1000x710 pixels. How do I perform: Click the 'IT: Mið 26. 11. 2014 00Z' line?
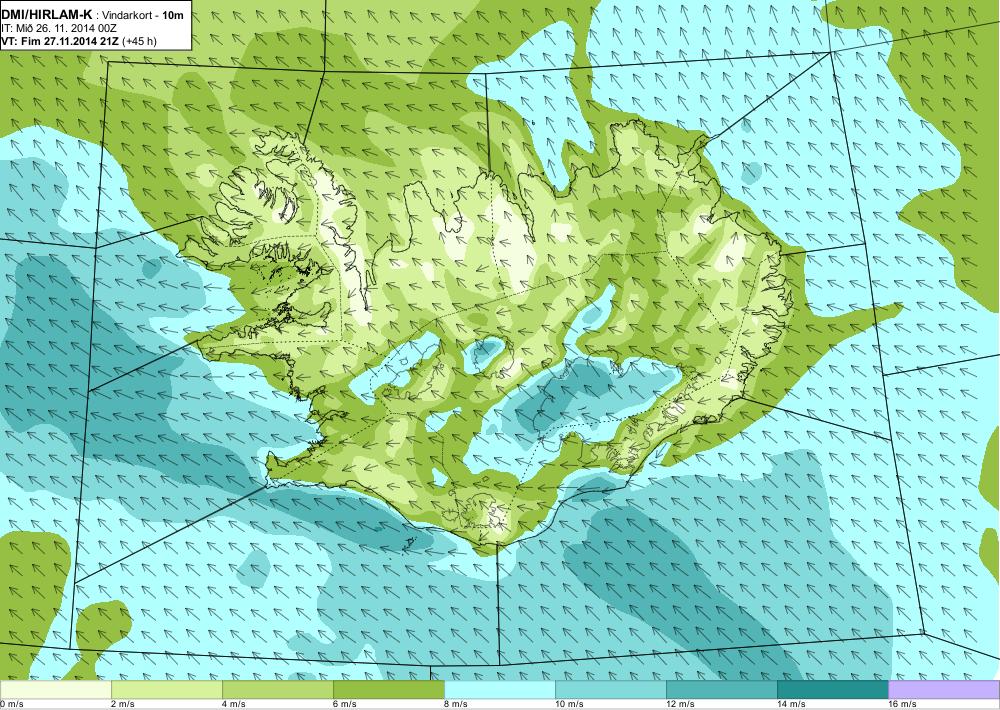click(59, 28)
